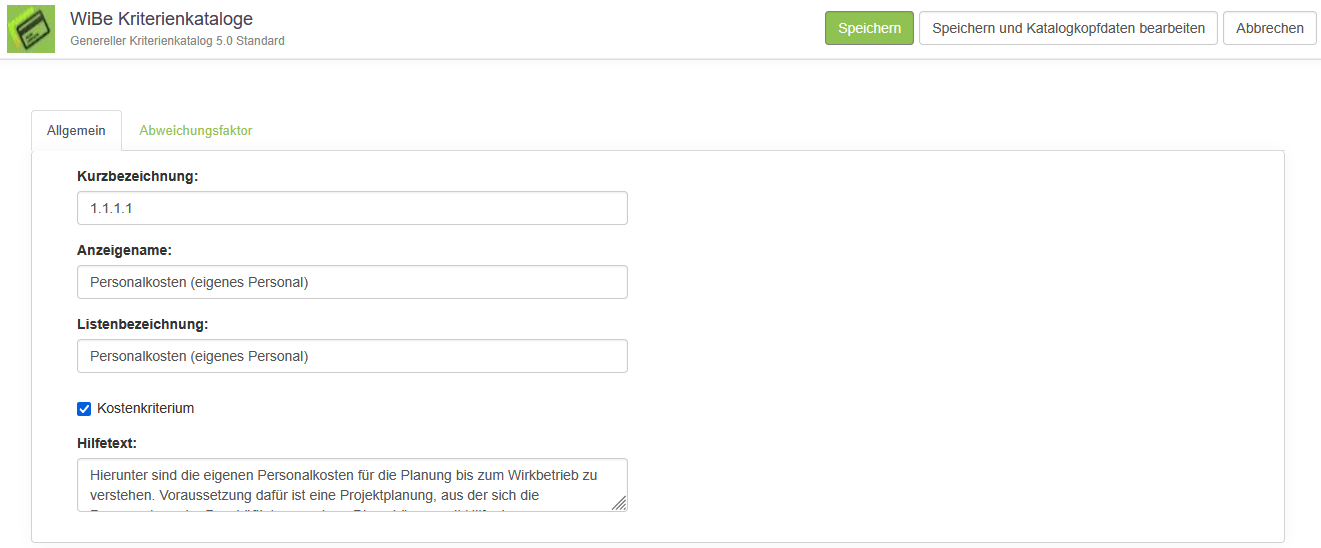Click into the Anzeigename text field
Image resolution: width=1321 pixels, height=548 pixels.
pos(352,282)
